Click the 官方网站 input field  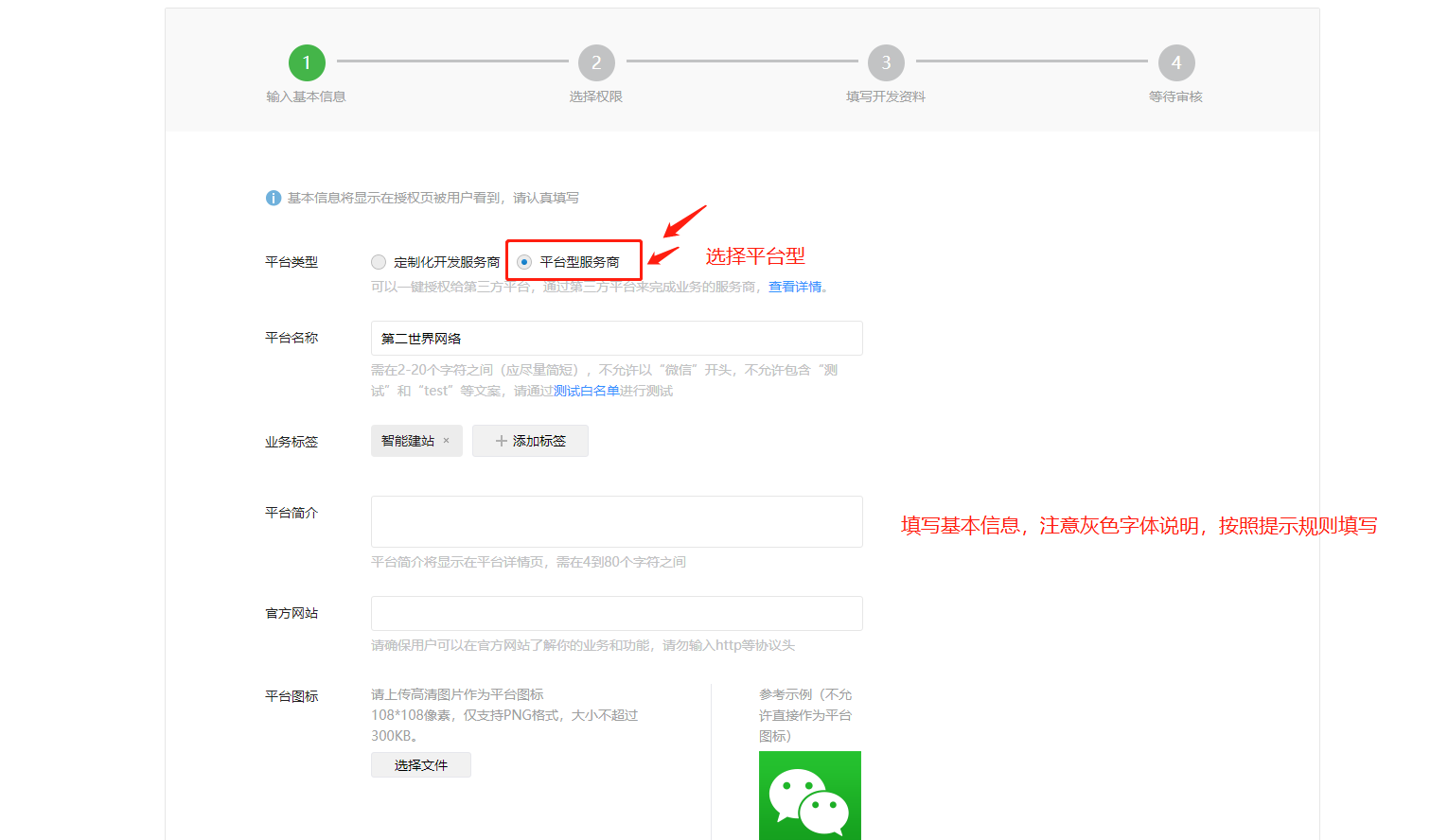(616, 613)
